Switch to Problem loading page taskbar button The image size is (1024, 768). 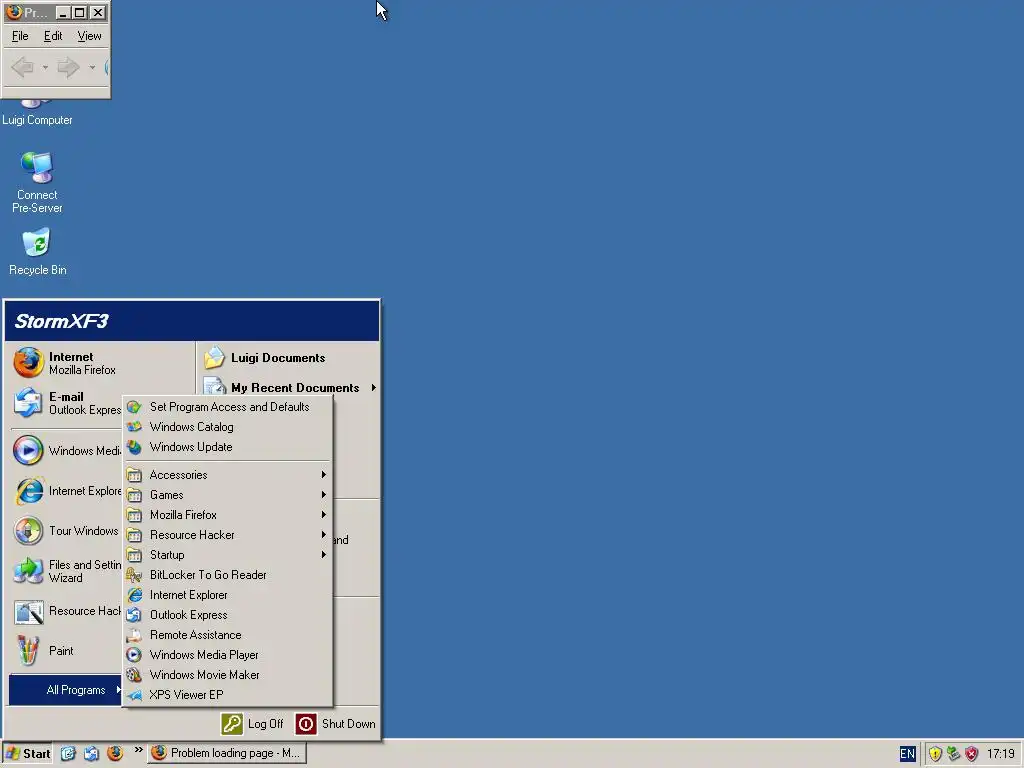click(227, 754)
